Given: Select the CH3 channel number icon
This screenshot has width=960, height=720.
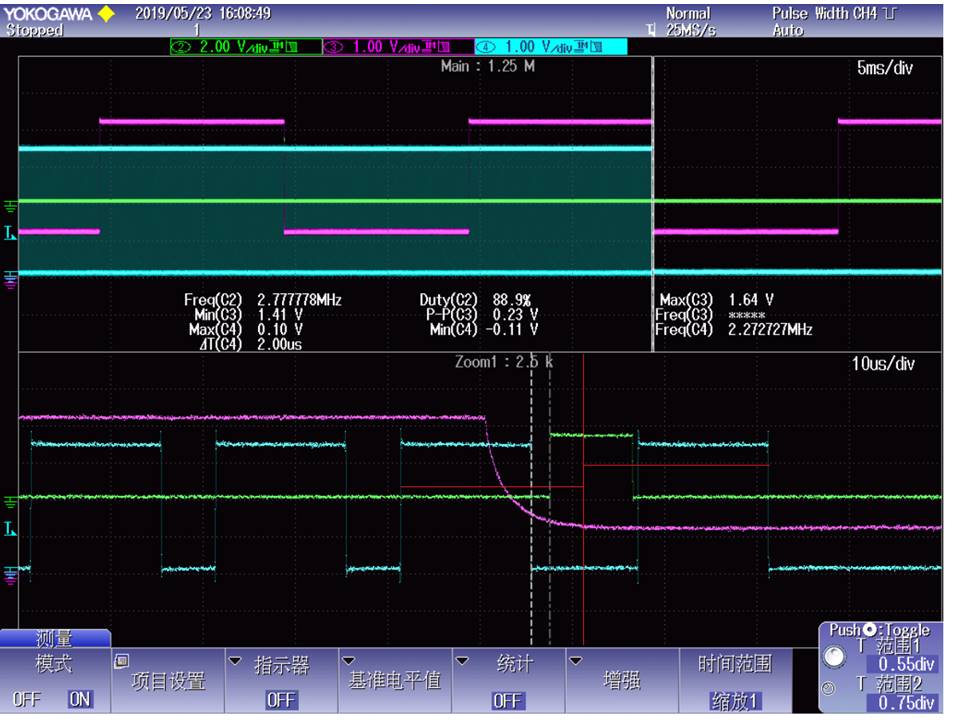Looking at the screenshot, I should point(333,47).
